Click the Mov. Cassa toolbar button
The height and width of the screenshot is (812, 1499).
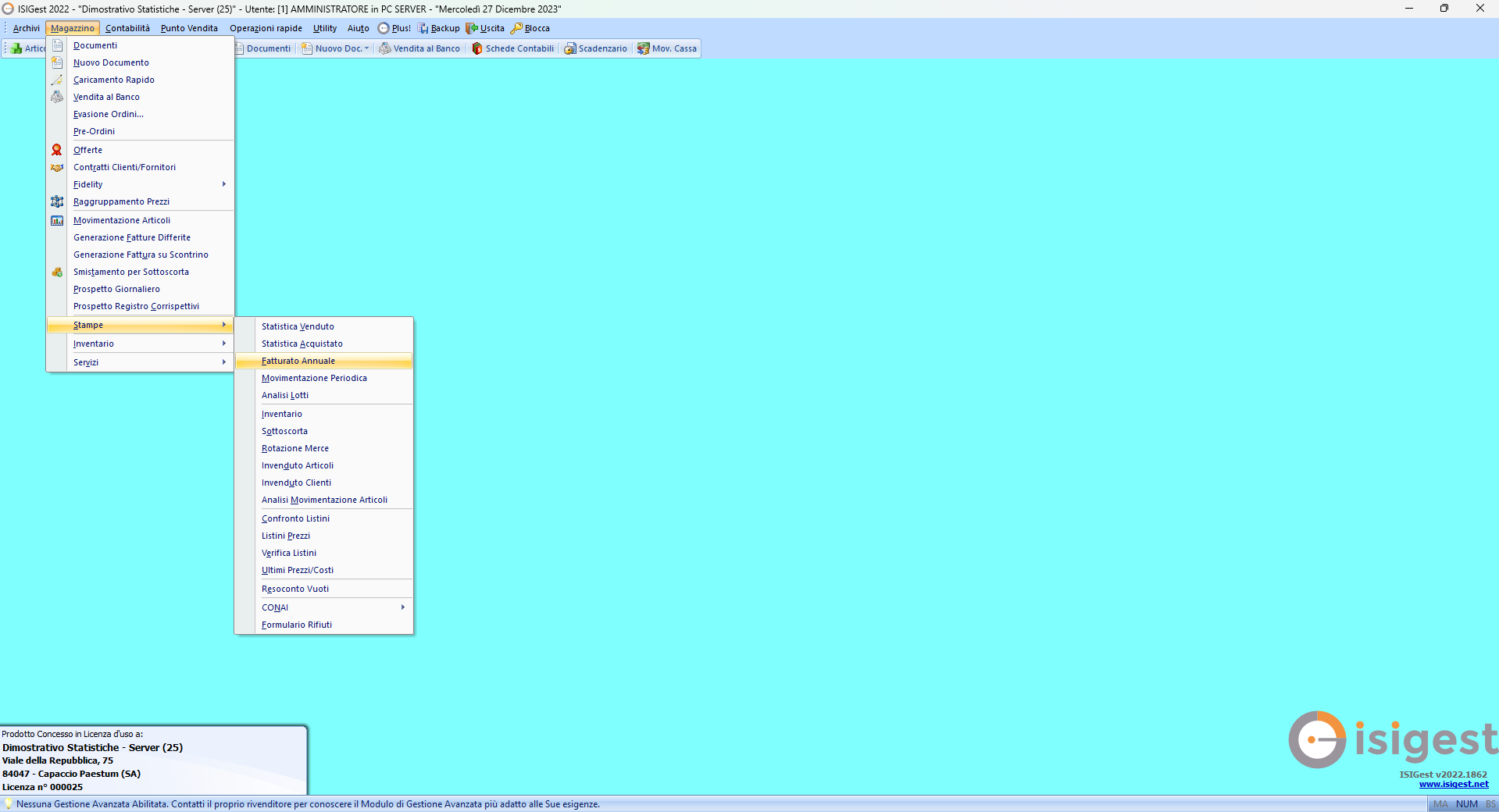(x=667, y=48)
